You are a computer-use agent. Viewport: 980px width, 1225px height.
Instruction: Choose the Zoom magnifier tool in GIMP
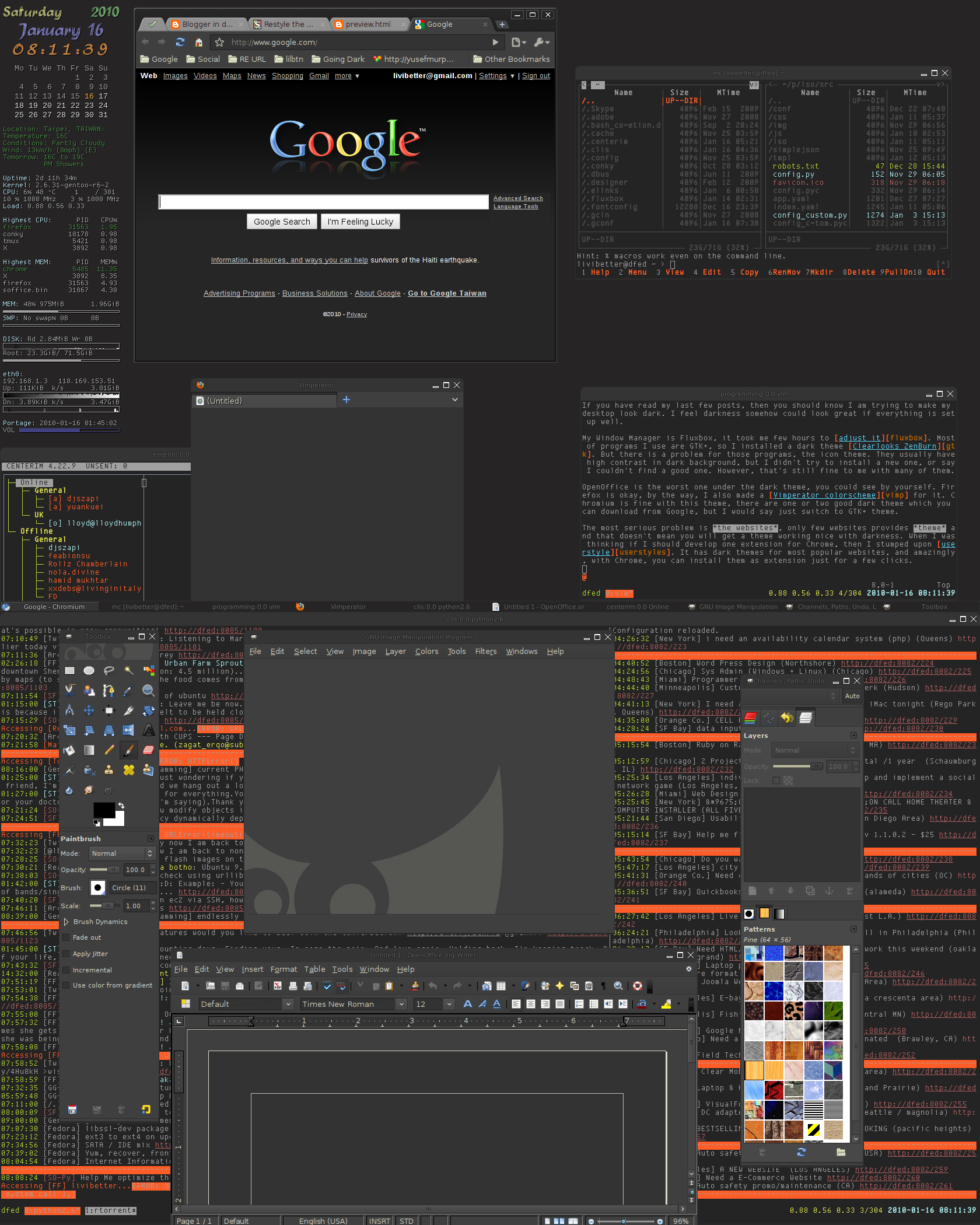[x=149, y=691]
